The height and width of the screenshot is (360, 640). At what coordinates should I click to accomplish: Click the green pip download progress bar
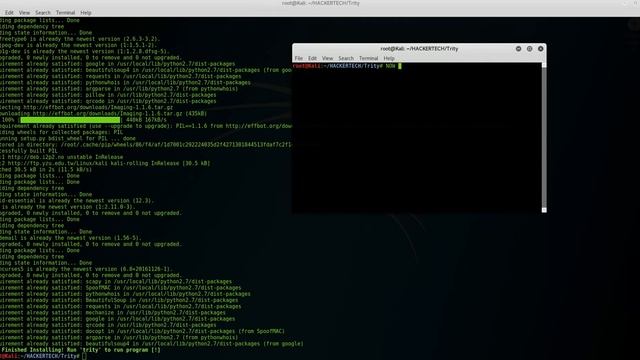click(70, 120)
